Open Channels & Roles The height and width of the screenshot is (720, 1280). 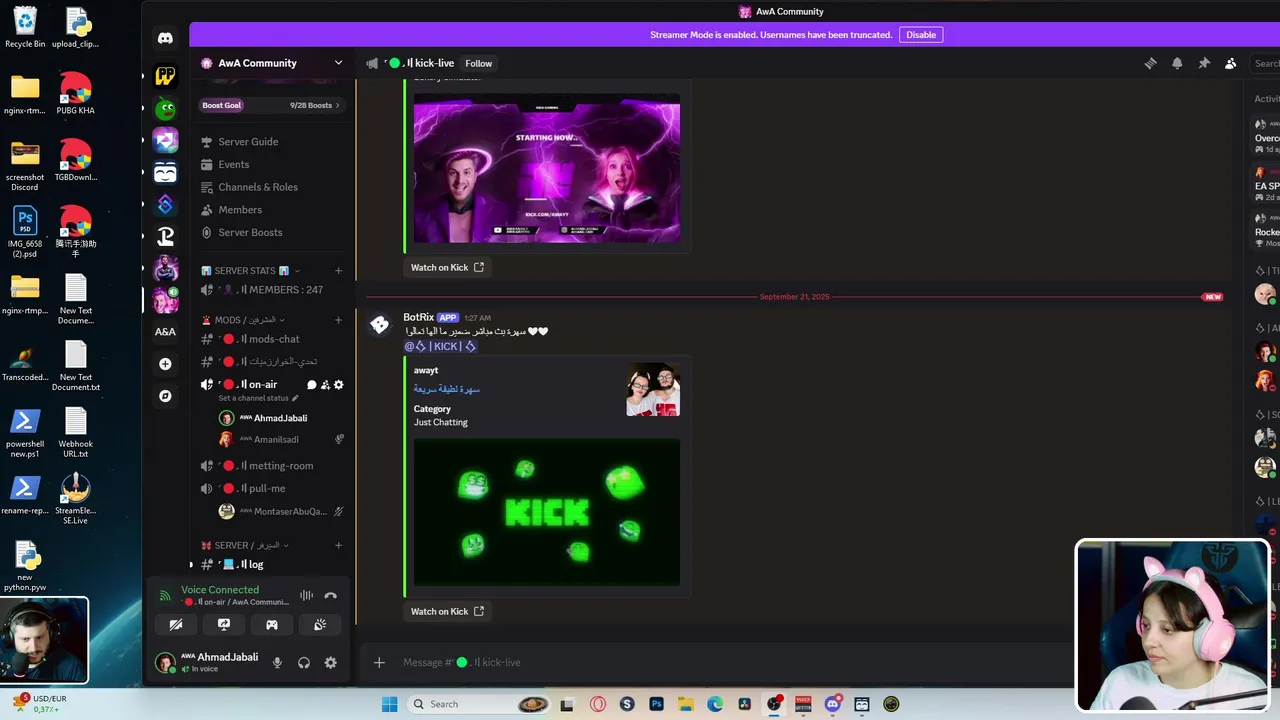271,187
